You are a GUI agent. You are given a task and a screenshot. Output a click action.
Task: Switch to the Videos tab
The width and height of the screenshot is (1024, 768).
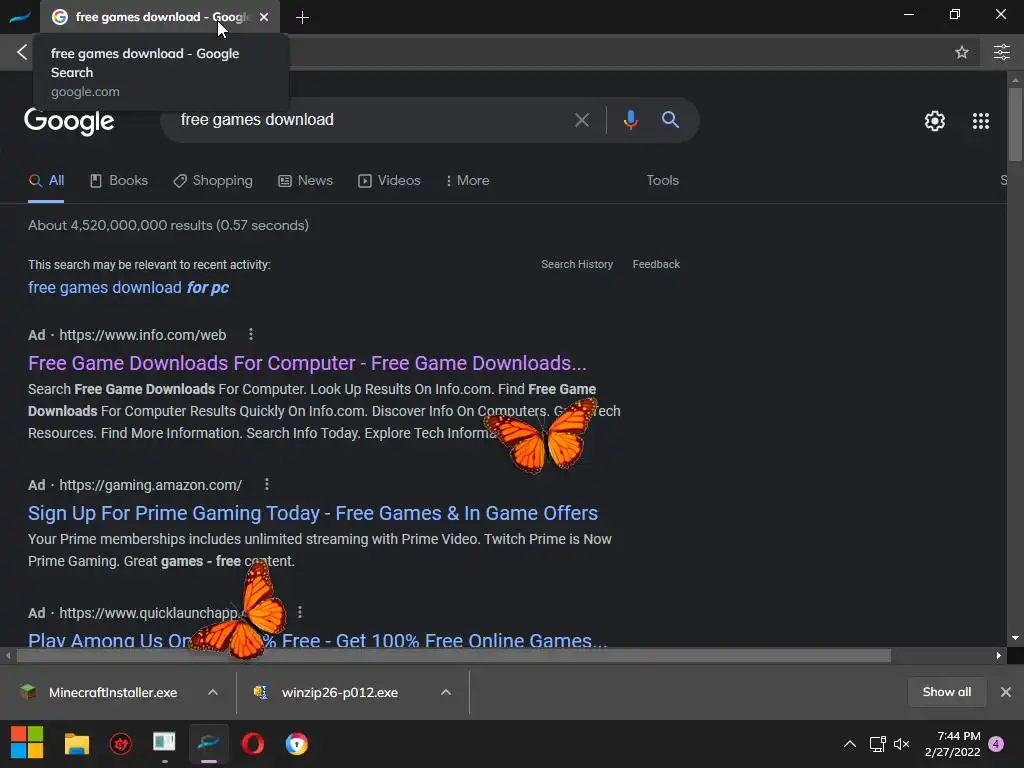click(389, 181)
